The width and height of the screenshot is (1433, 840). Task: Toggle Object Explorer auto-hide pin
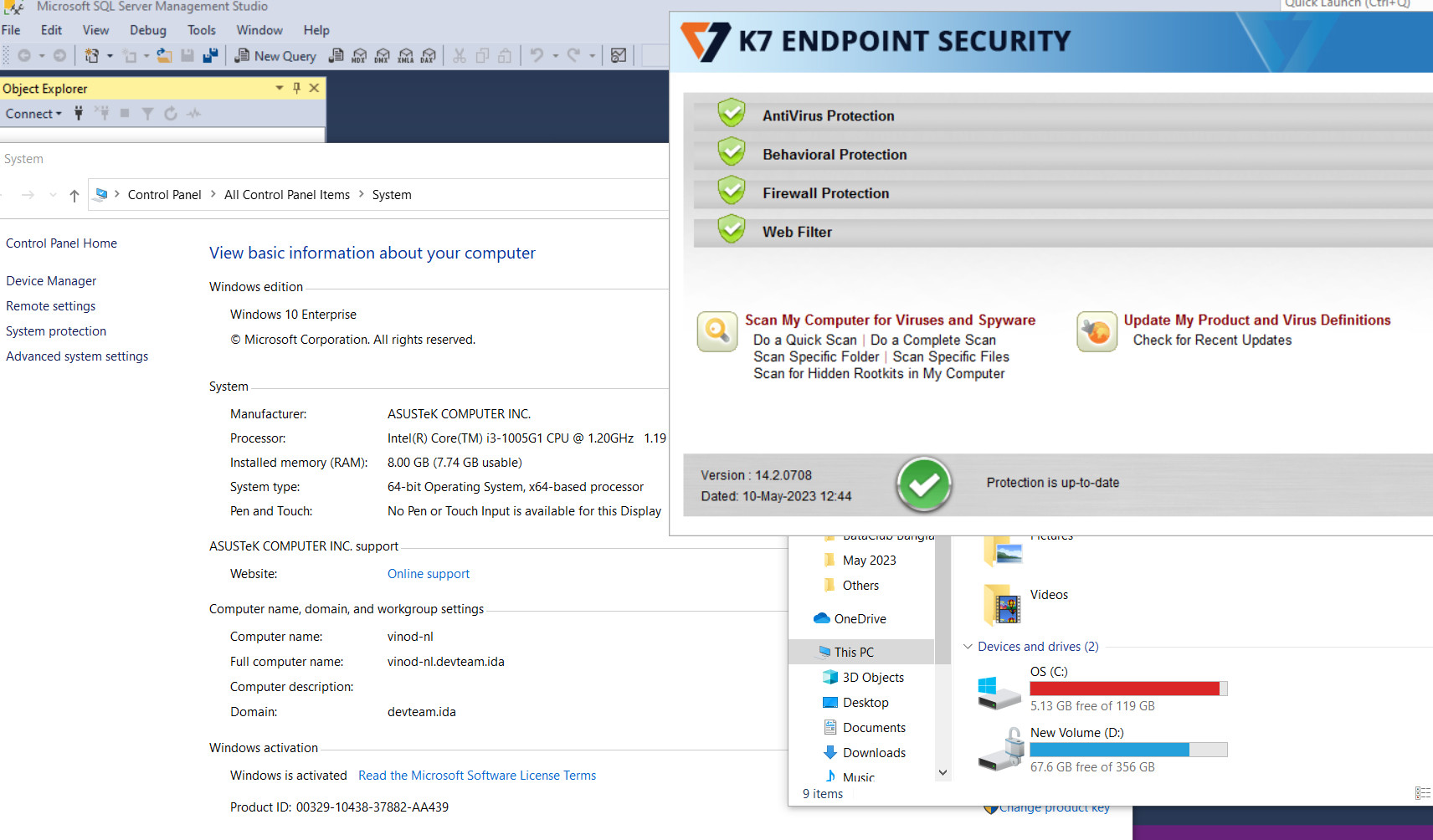coord(296,88)
